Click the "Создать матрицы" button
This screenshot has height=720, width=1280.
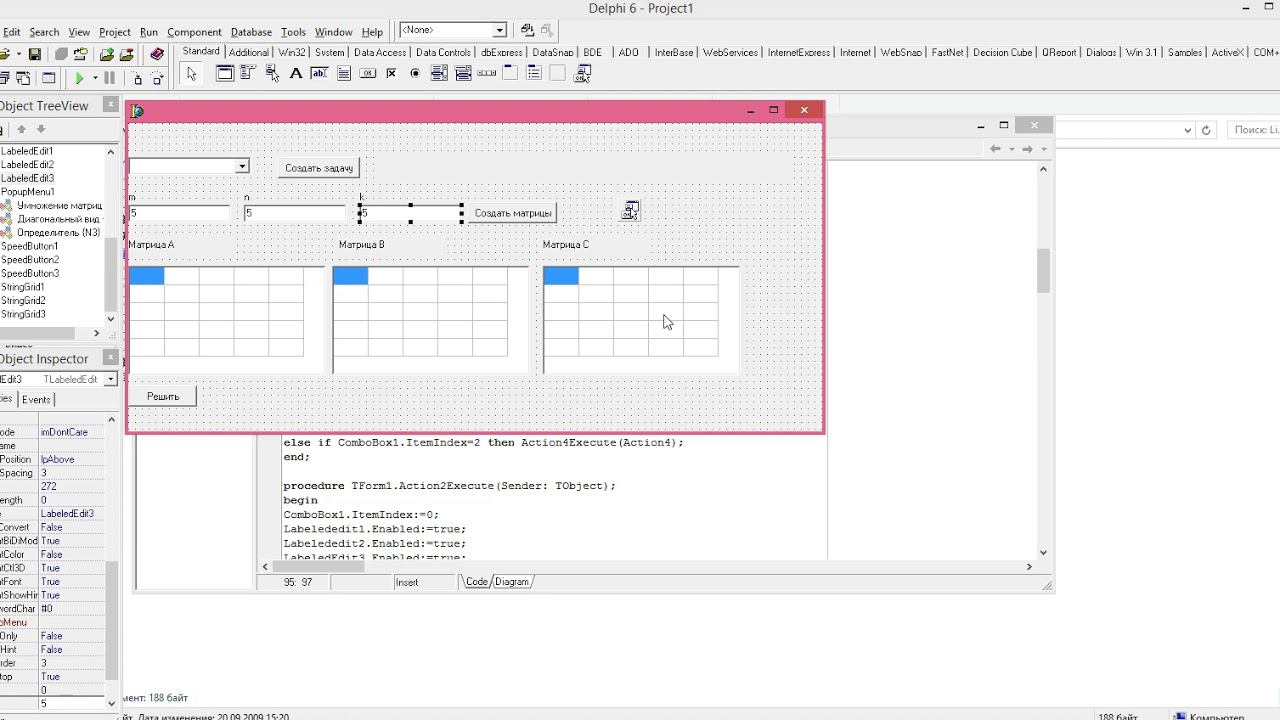tap(512, 213)
